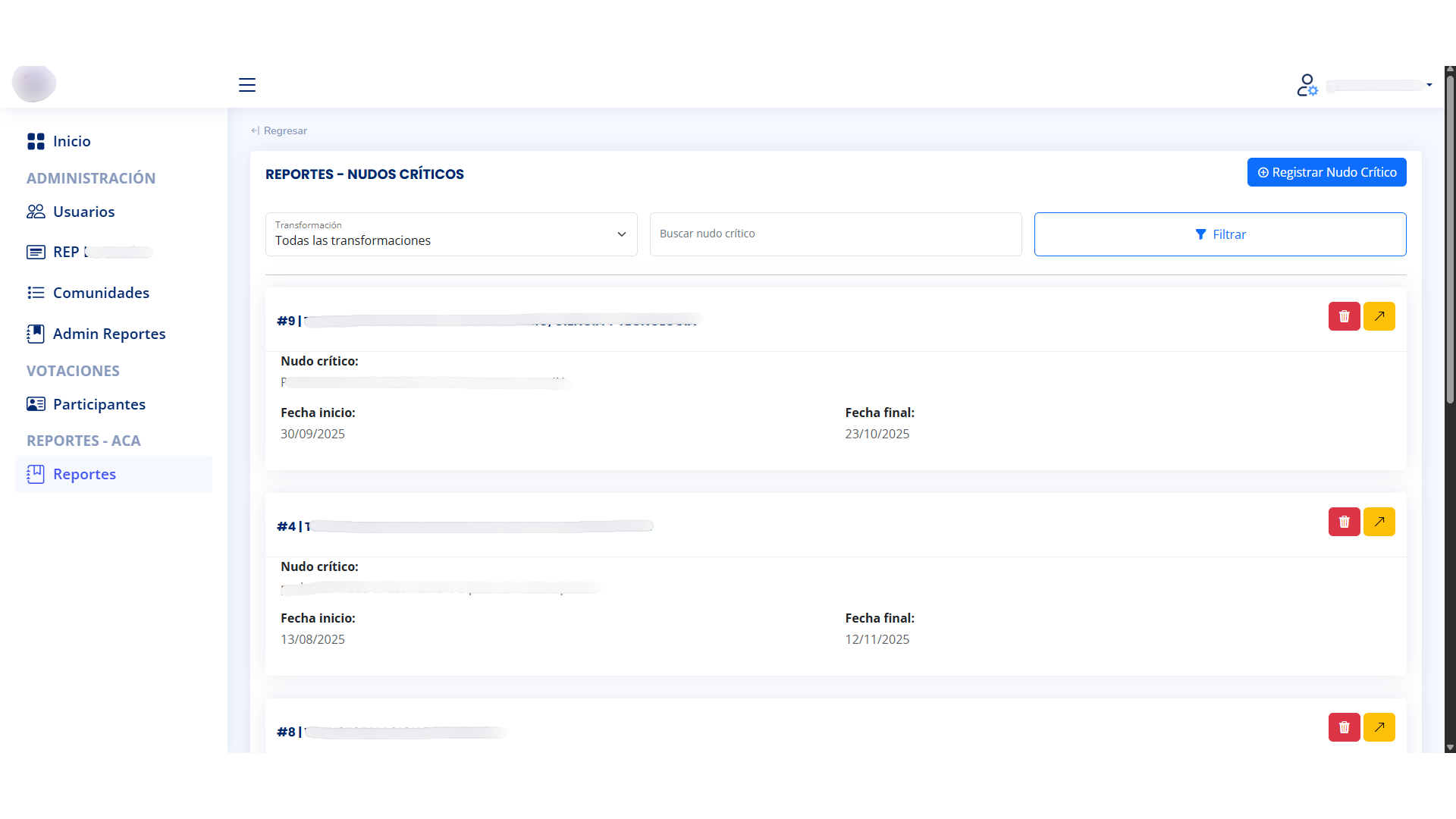Open nudo crítico #8 with arrow icon
This screenshot has width=1456, height=819.
coord(1379,727)
